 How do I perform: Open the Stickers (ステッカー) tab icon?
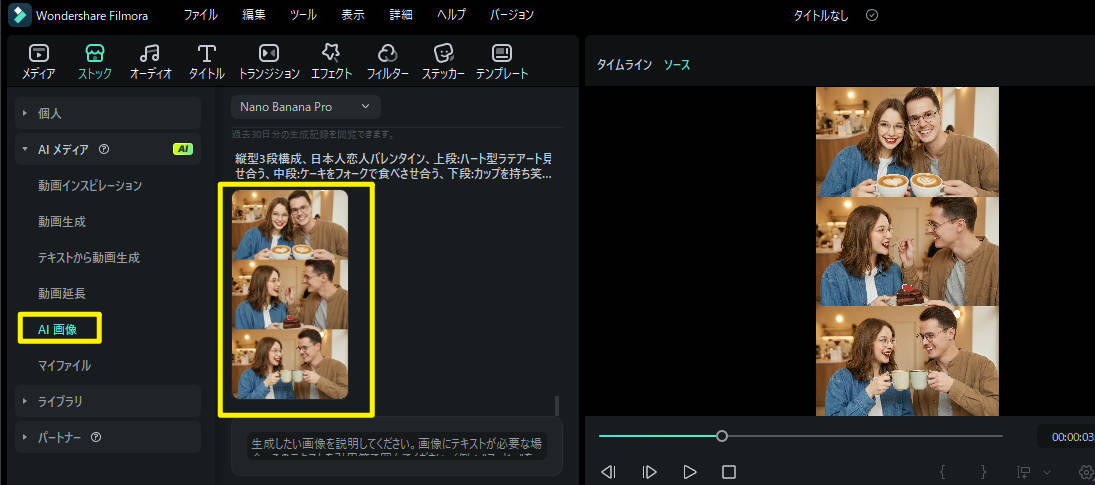(x=443, y=53)
